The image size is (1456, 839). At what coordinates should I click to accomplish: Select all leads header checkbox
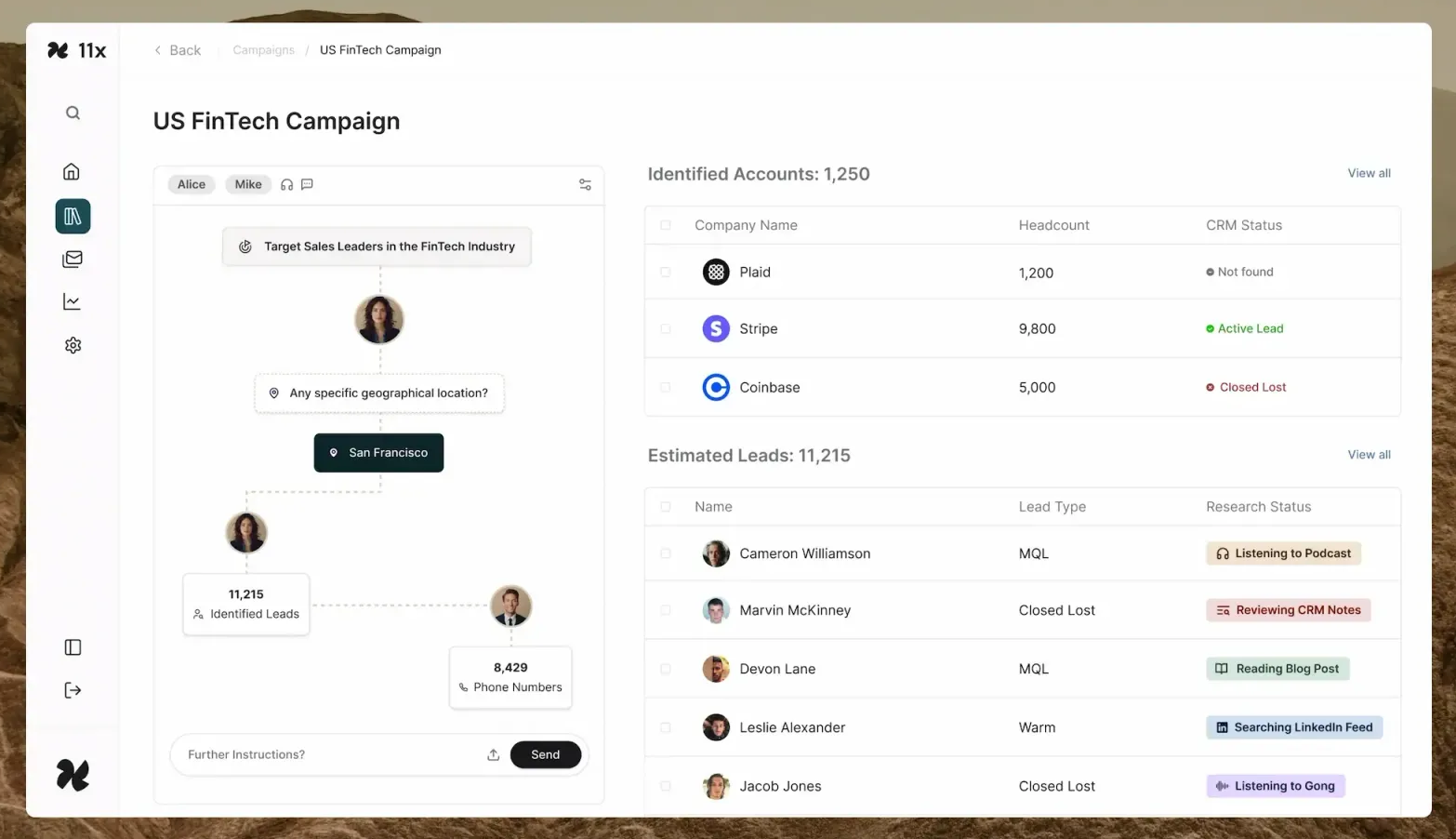(x=665, y=507)
